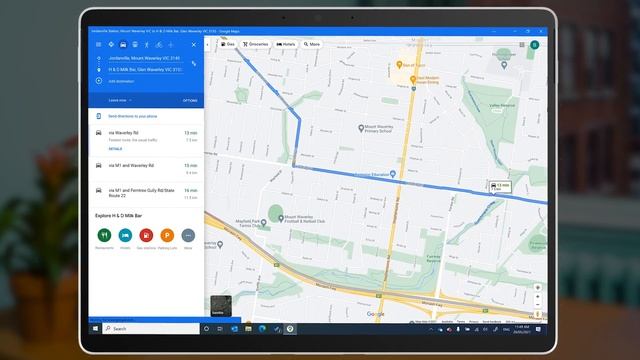Click the Gas search chip
The width and height of the screenshot is (640, 360).
click(x=228, y=44)
